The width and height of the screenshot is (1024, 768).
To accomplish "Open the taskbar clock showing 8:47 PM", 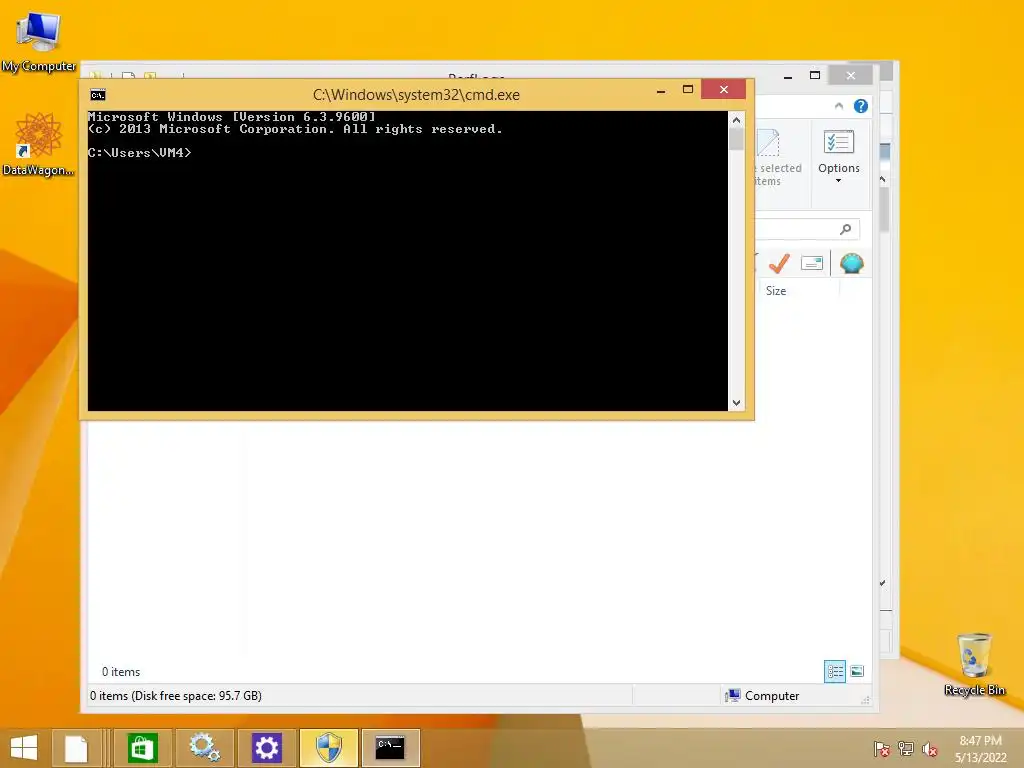I will 981,749.
